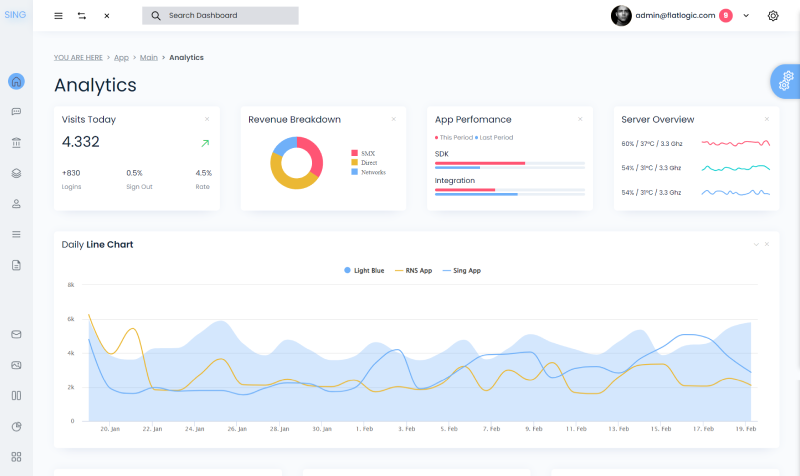Image resolution: width=800 pixels, height=476 pixels.
Task: Click the SMX red legend swatch
Action: 355,153
